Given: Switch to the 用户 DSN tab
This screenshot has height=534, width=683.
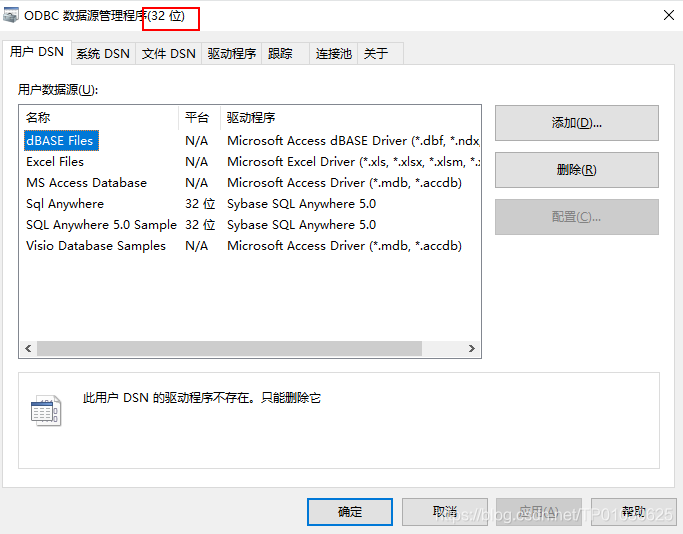Looking at the screenshot, I should click(x=37, y=52).
